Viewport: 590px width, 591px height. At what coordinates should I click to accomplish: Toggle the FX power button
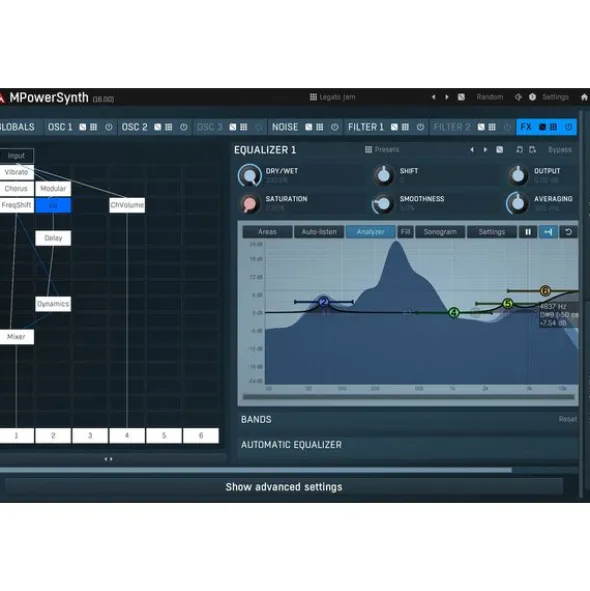(568, 127)
